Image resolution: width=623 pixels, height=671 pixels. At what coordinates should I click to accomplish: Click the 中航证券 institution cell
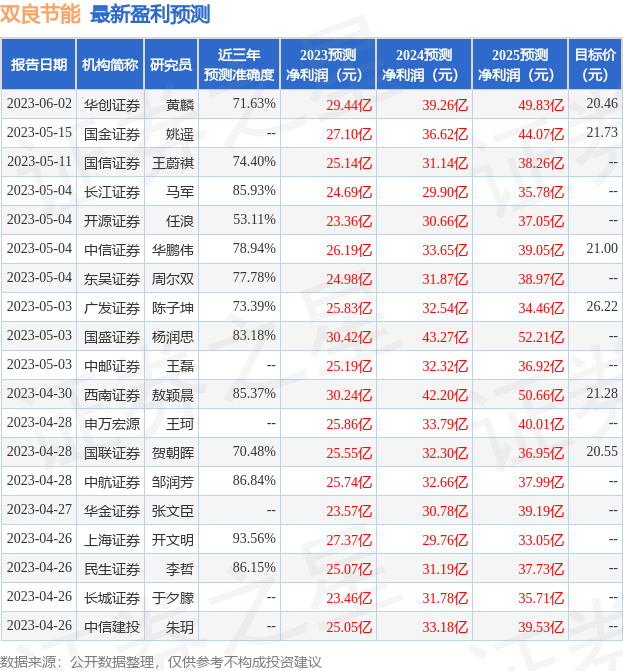tap(112, 482)
